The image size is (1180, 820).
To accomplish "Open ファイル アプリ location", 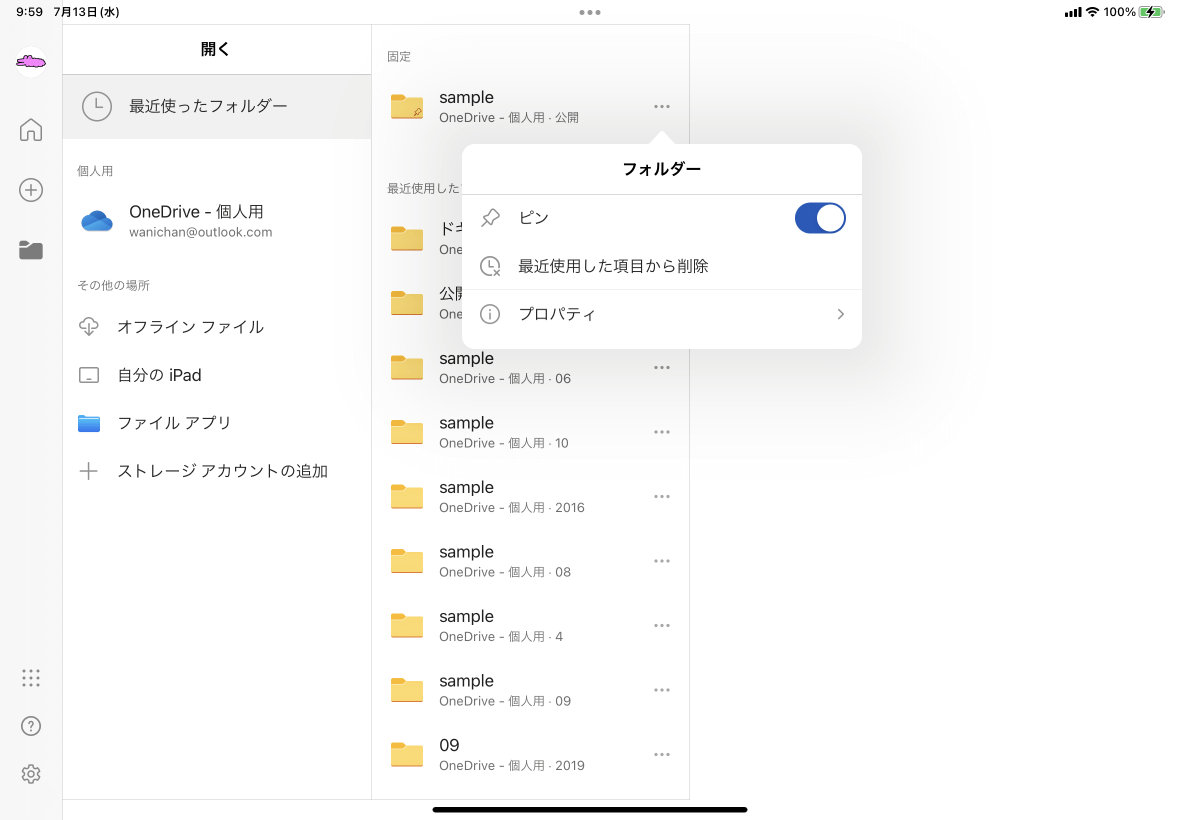I will coord(174,423).
